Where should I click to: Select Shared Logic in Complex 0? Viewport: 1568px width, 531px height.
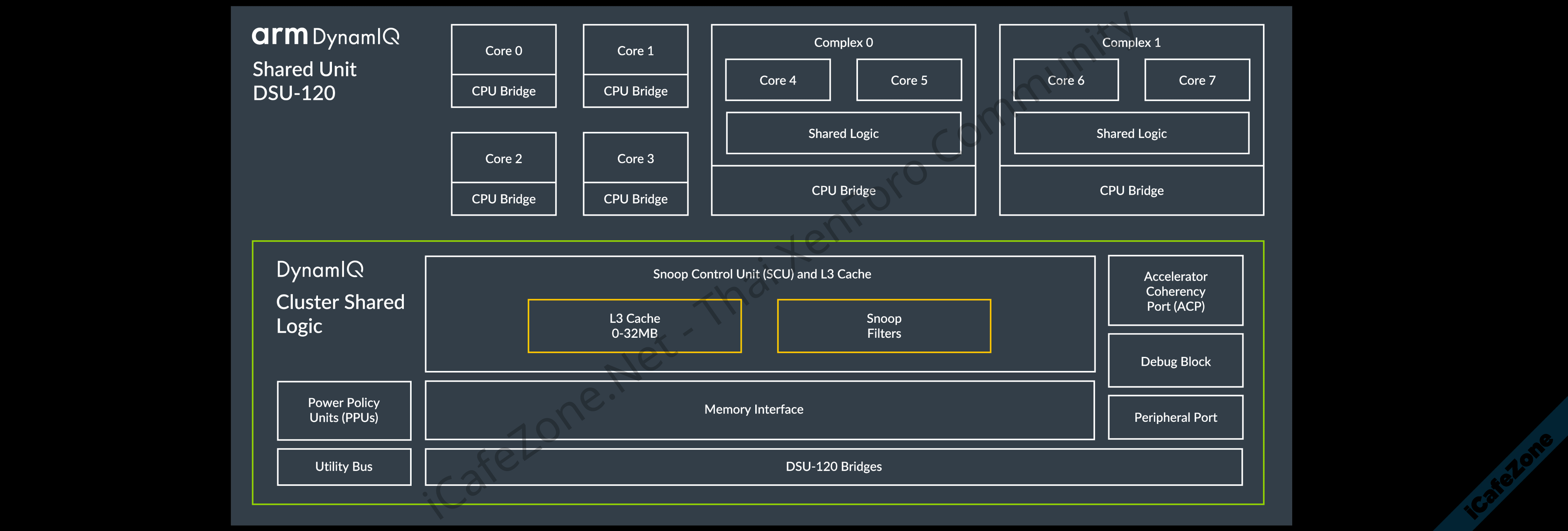tap(843, 133)
